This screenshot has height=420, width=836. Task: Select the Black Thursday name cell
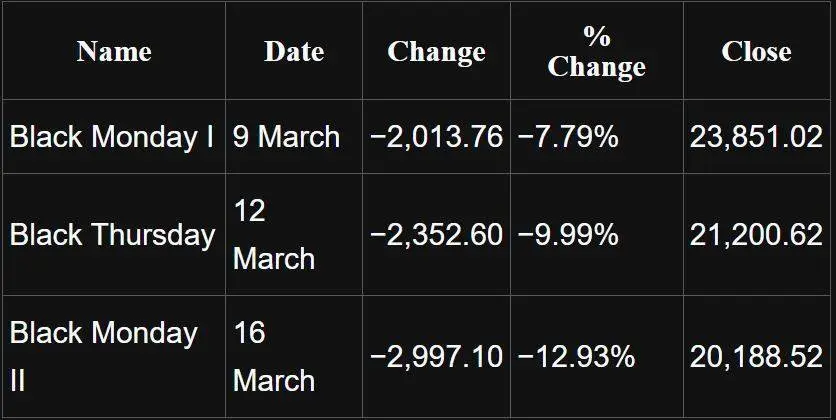coord(112,235)
